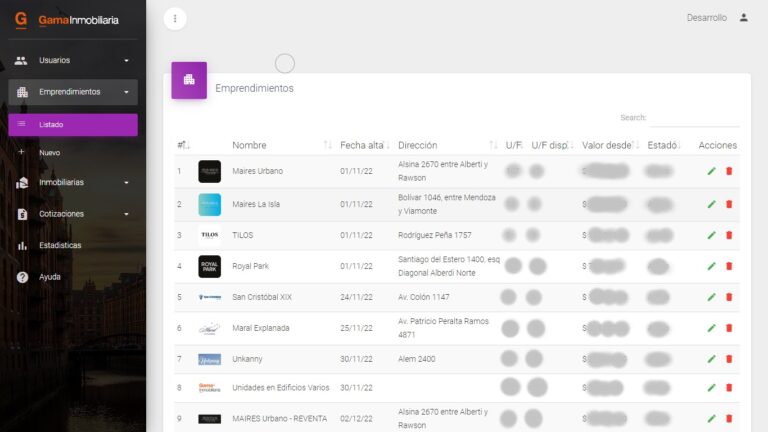Screen dimensions: 768x432
Task: Delete the Maral Explanada row
Action: coord(729,328)
